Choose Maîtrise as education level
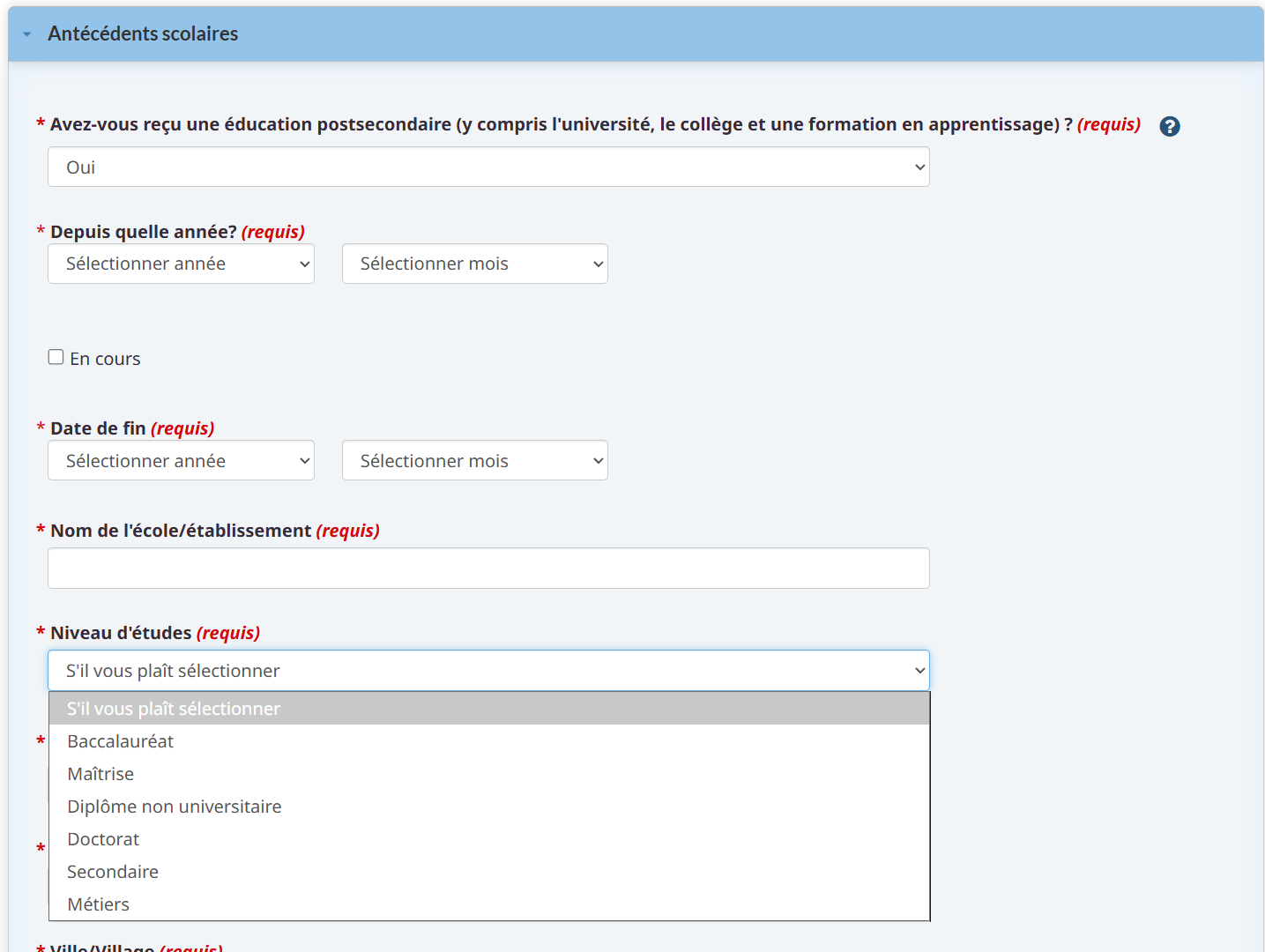The height and width of the screenshot is (952, 1265). click(101, 774)
